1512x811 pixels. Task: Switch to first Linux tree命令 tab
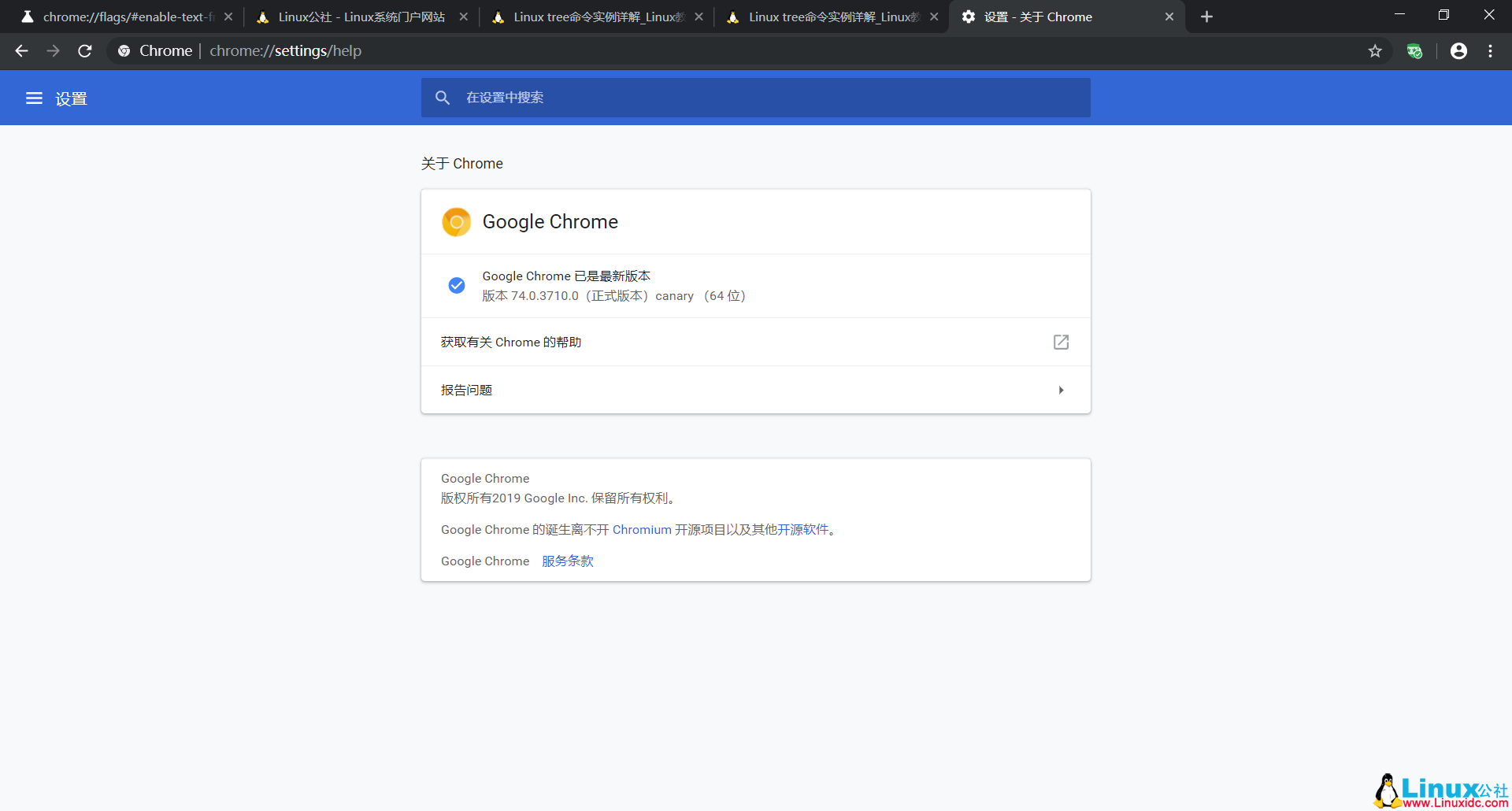(x=596, y=17)
